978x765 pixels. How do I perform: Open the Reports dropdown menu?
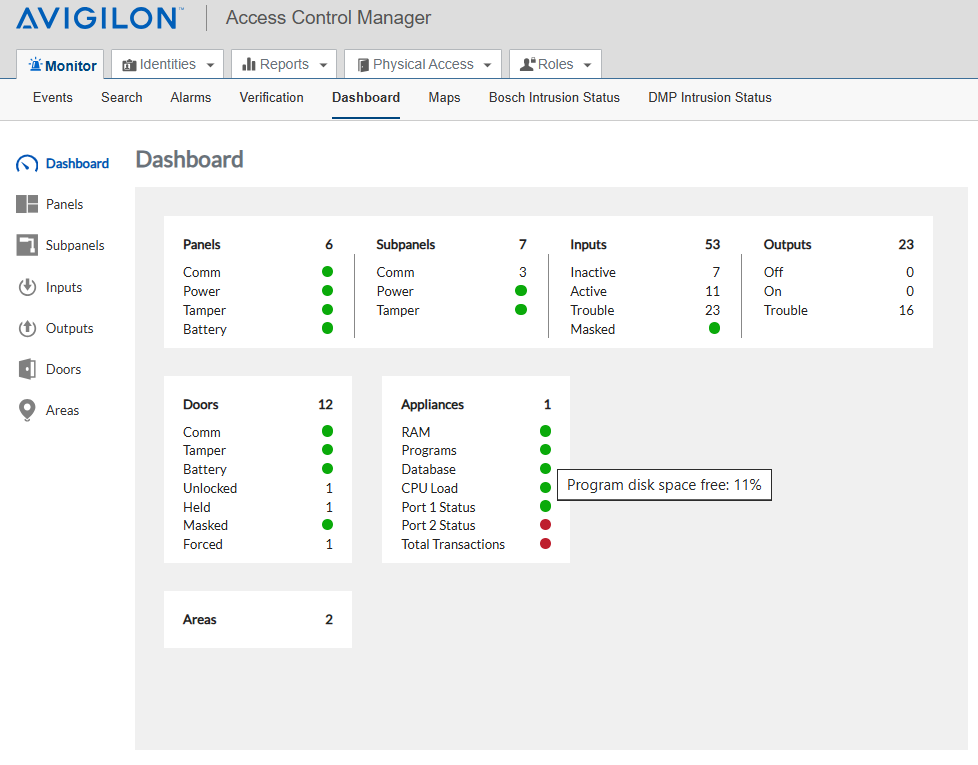click(285, 65)
